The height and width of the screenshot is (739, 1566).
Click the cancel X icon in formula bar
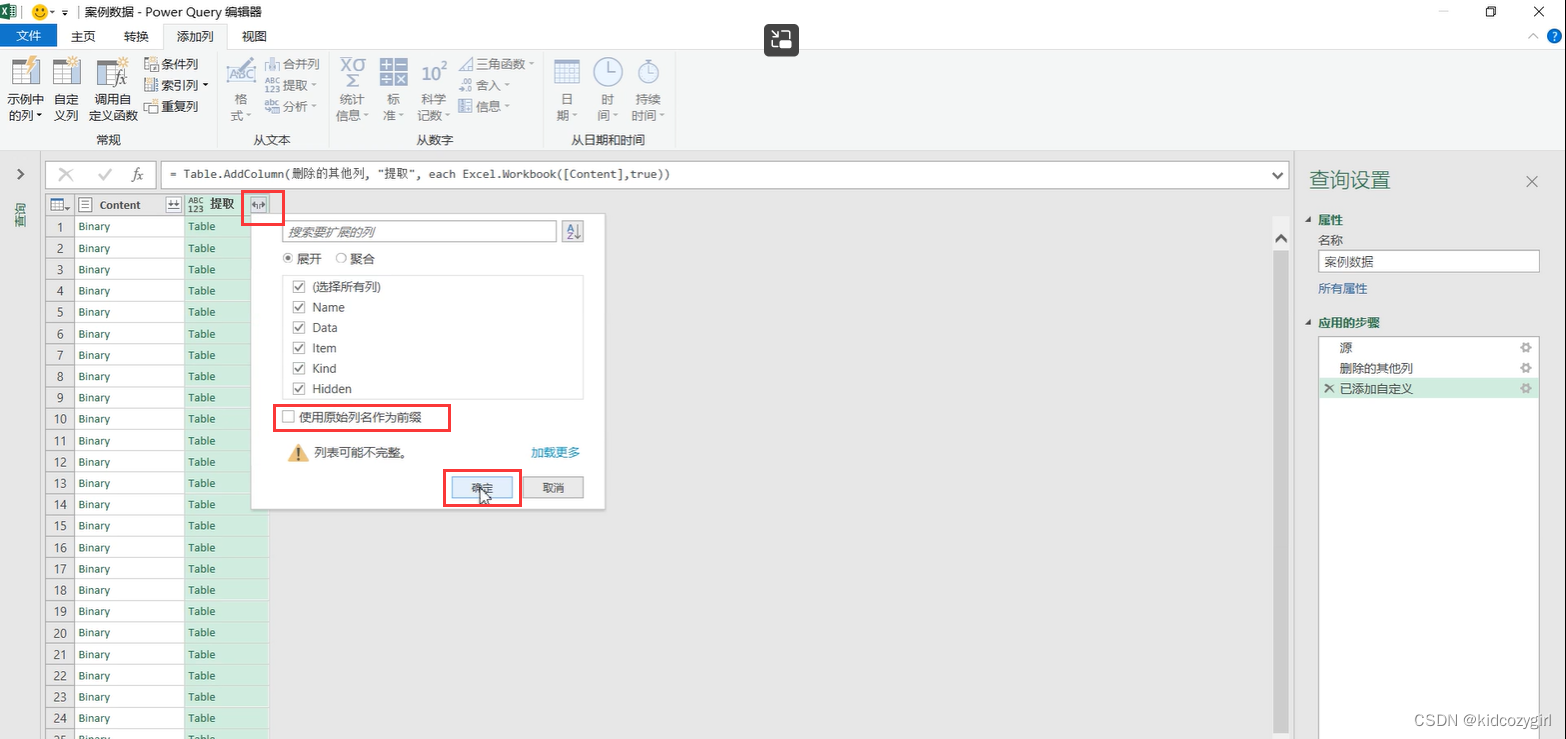pos(66,174)
